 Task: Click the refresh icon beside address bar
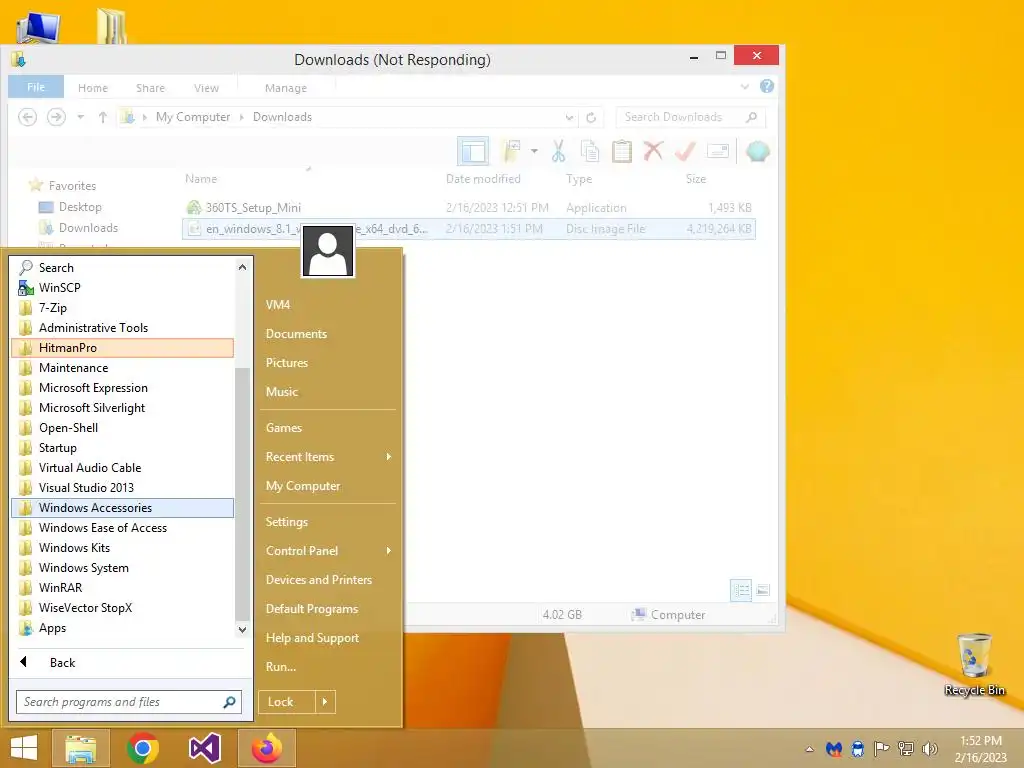pyautogui.click(x=591, y=118)
